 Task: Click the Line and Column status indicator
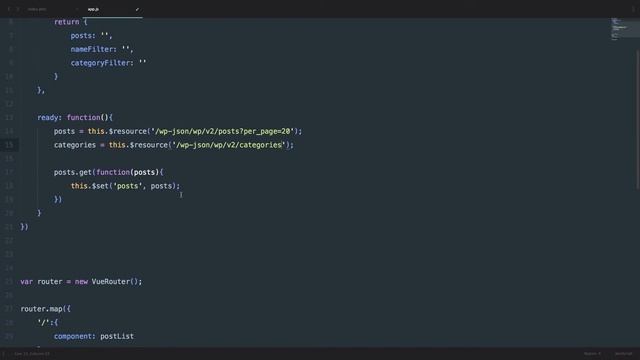32,353
